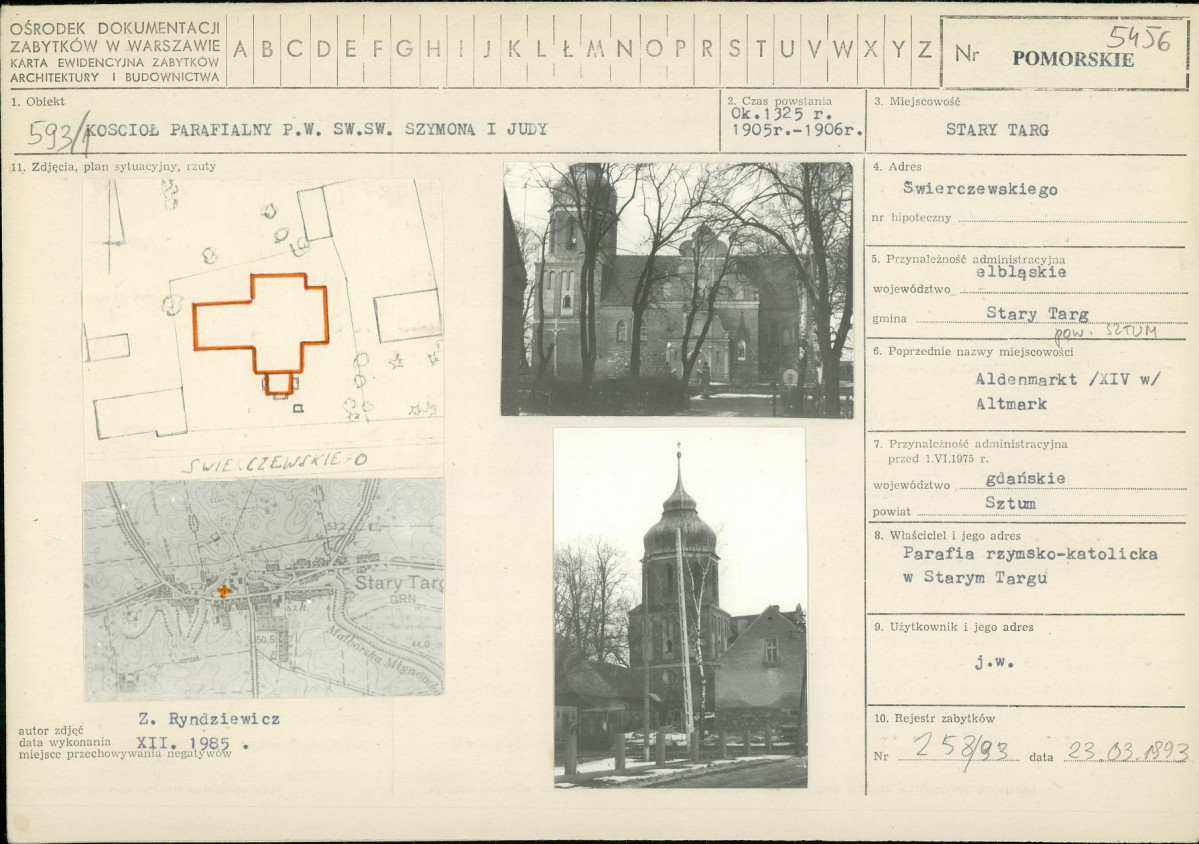Click 'Stary Targ' label on topographic map

[398, 583]
